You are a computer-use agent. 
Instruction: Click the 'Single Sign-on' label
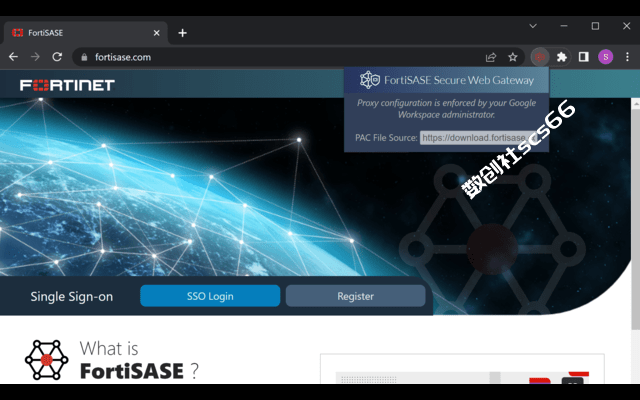[x=72, y=296]
